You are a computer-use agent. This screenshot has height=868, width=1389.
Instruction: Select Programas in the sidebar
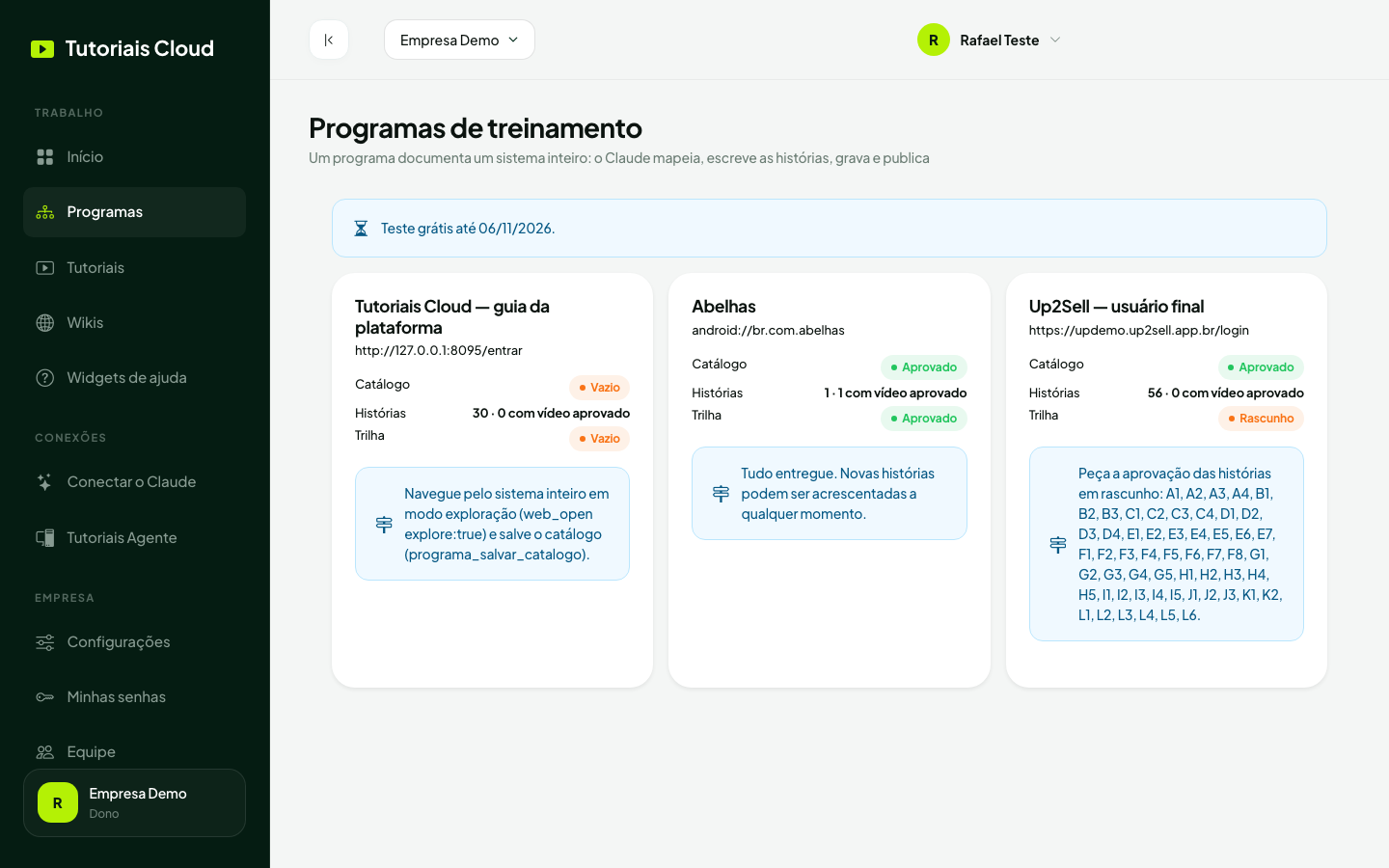(134, 212)
